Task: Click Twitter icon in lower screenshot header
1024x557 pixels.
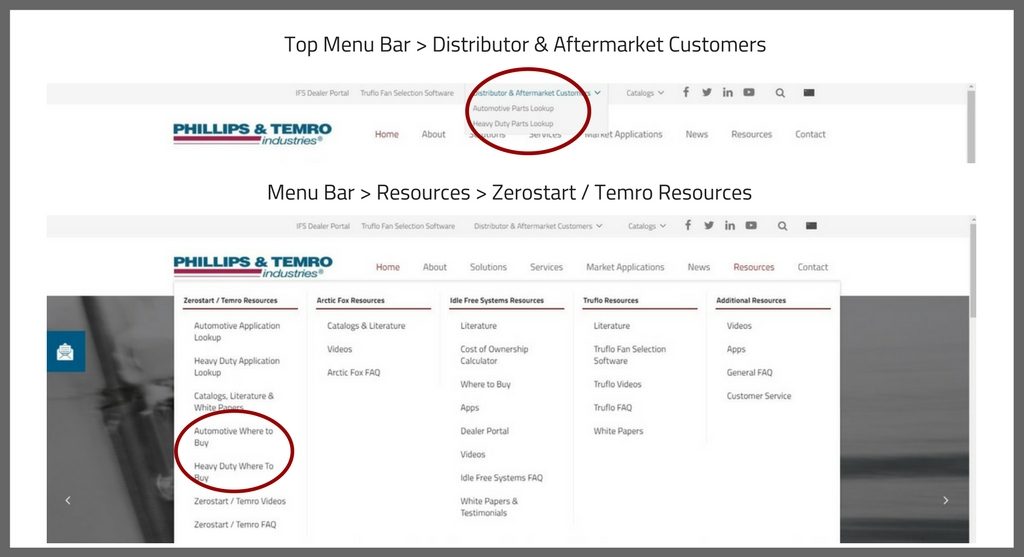Action: pyautogui.click(x=709, y=225)
